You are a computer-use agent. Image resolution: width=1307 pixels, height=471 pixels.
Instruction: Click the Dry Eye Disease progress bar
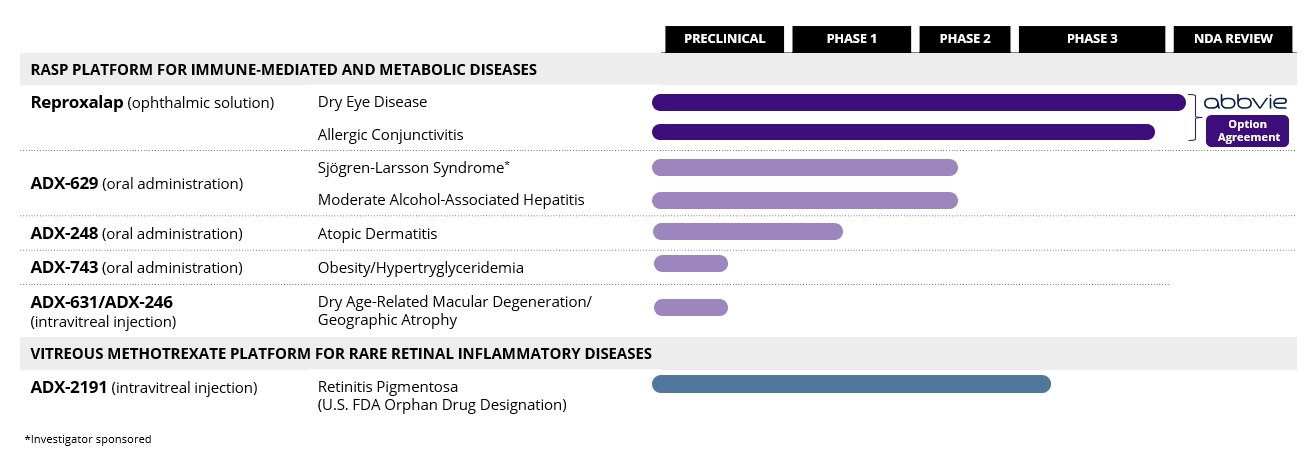[918, 102]
